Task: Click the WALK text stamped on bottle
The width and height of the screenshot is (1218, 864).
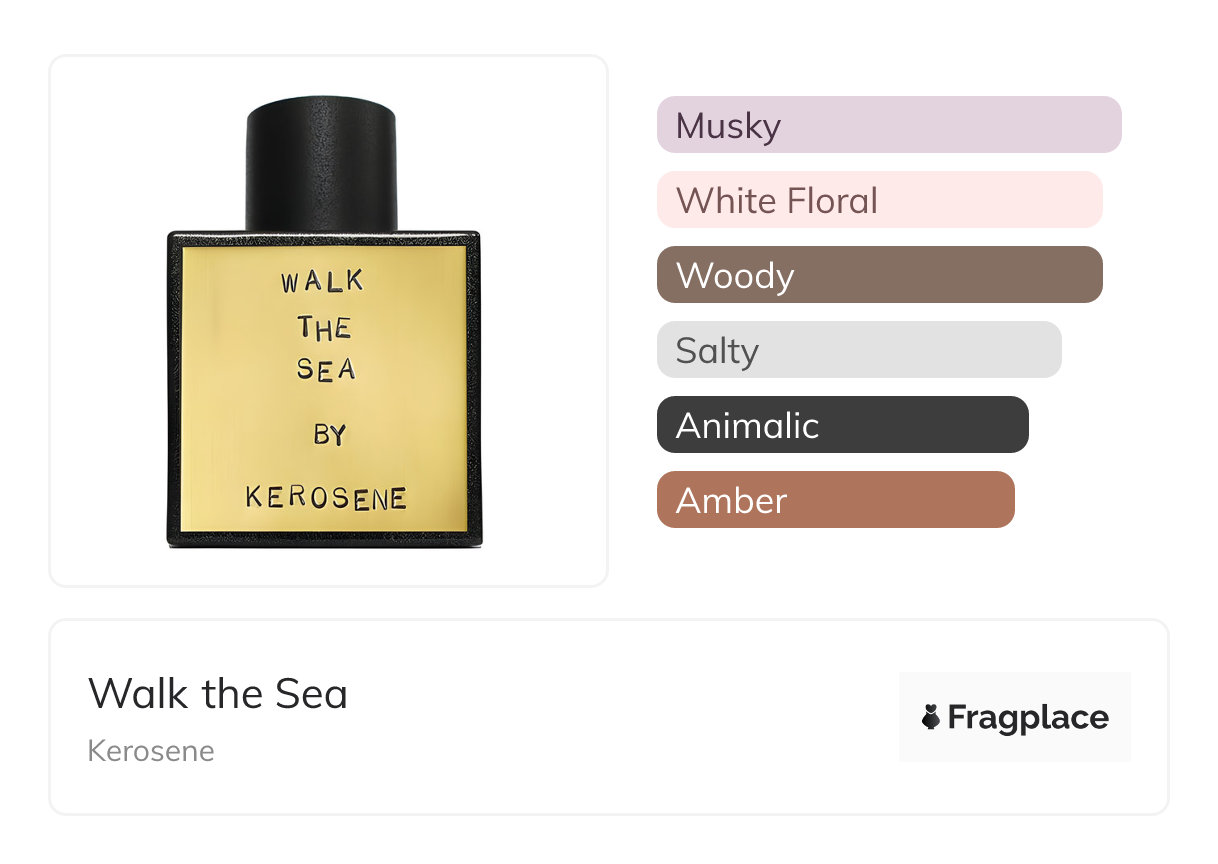Action: point(322,281)
